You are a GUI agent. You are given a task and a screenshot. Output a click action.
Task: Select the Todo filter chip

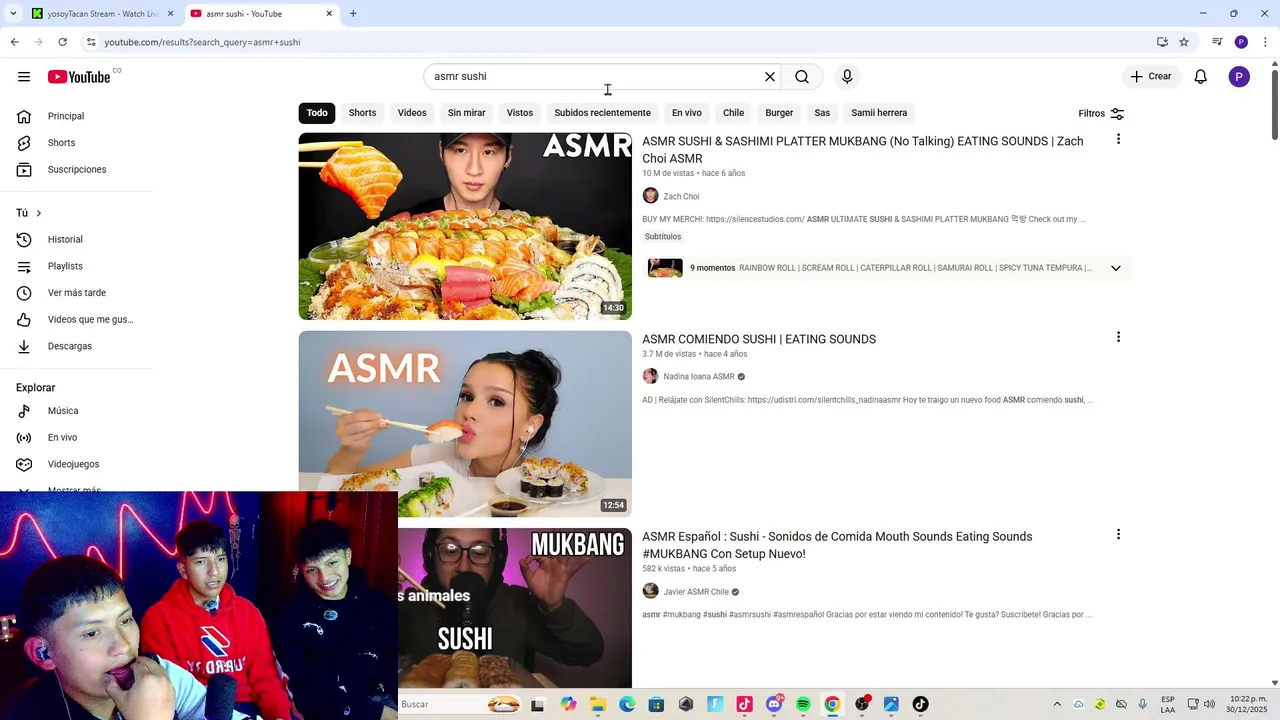317,113
